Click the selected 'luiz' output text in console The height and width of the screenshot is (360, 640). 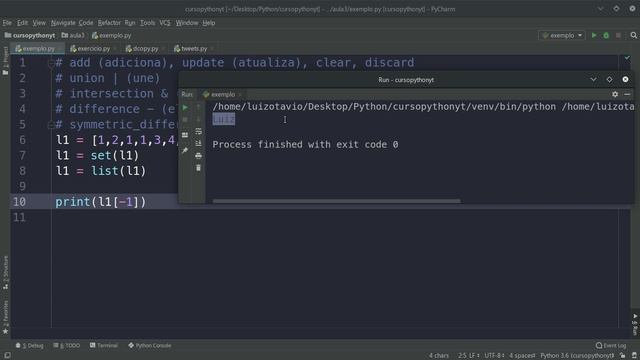click(224, 119)
